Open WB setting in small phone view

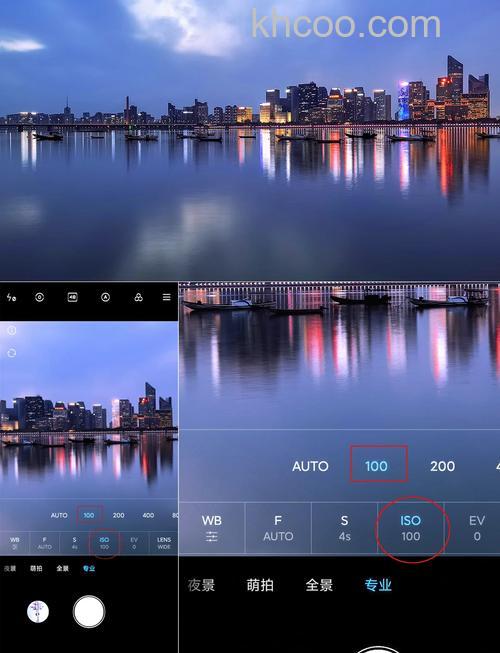pos(15,543)
